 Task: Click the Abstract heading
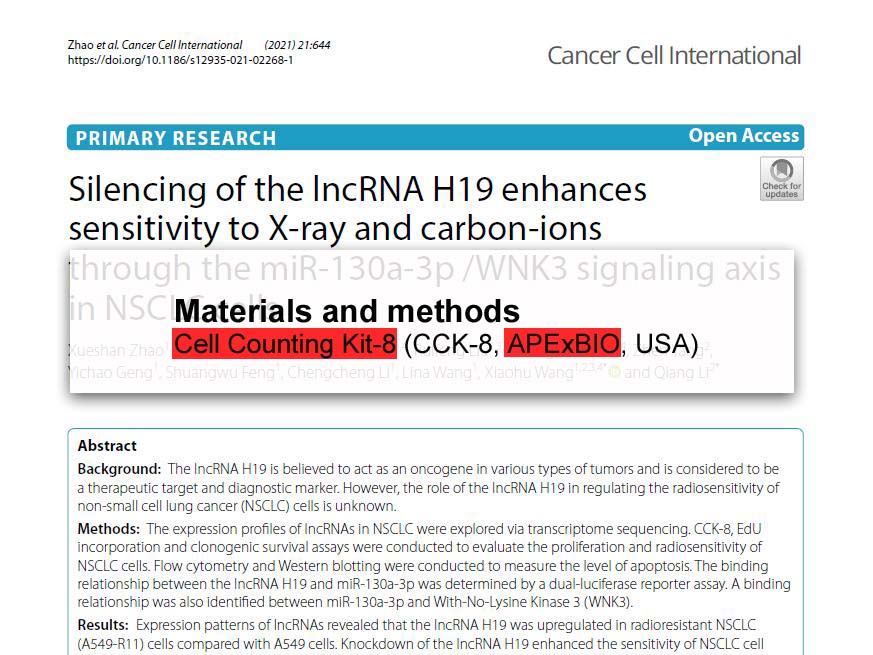[x=107, y=446]
